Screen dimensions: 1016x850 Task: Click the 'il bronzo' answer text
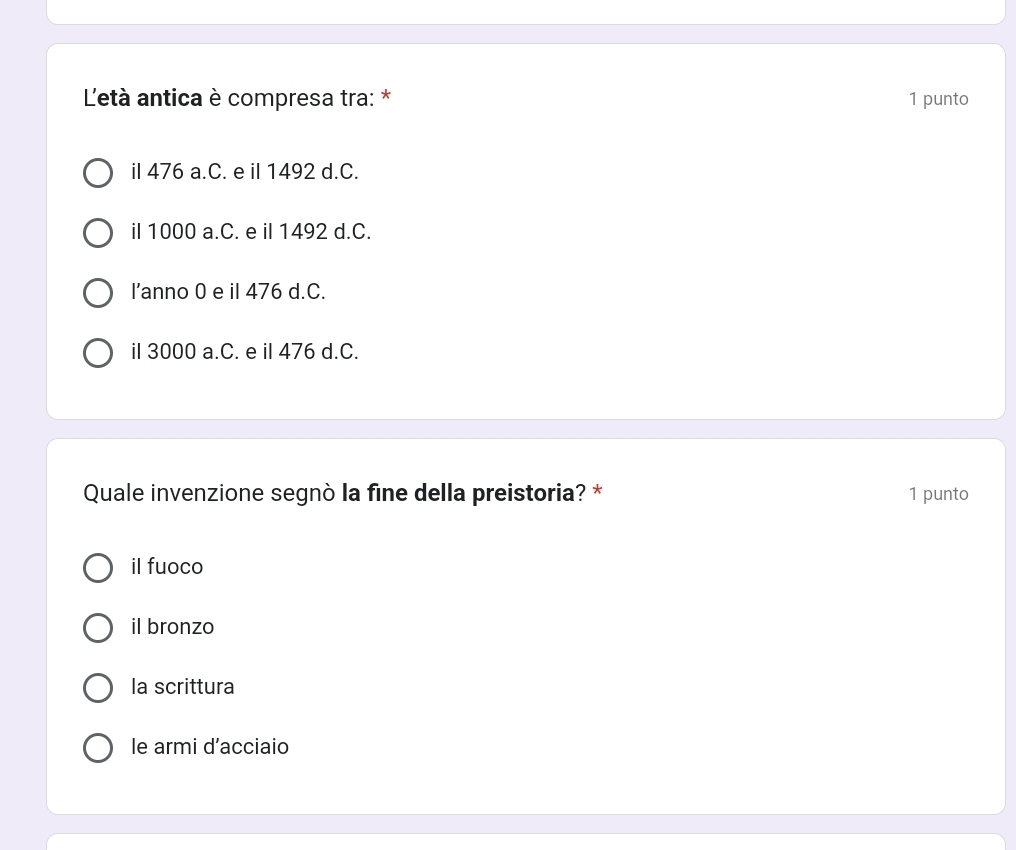coord(172,626)
